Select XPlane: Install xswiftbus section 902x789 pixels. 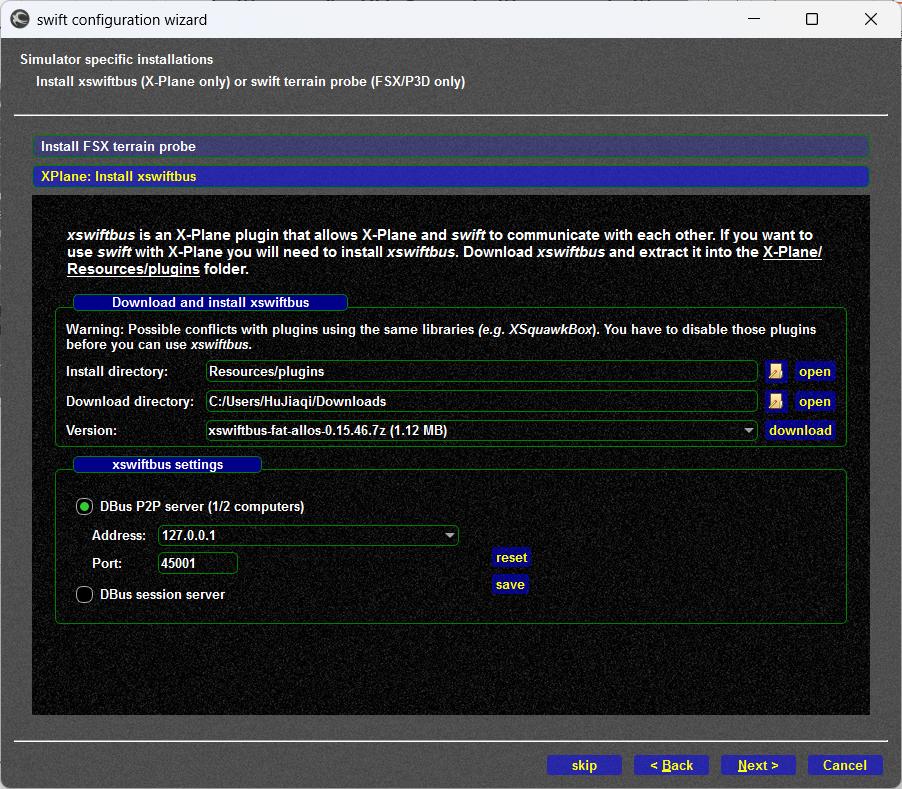(450, 177)
